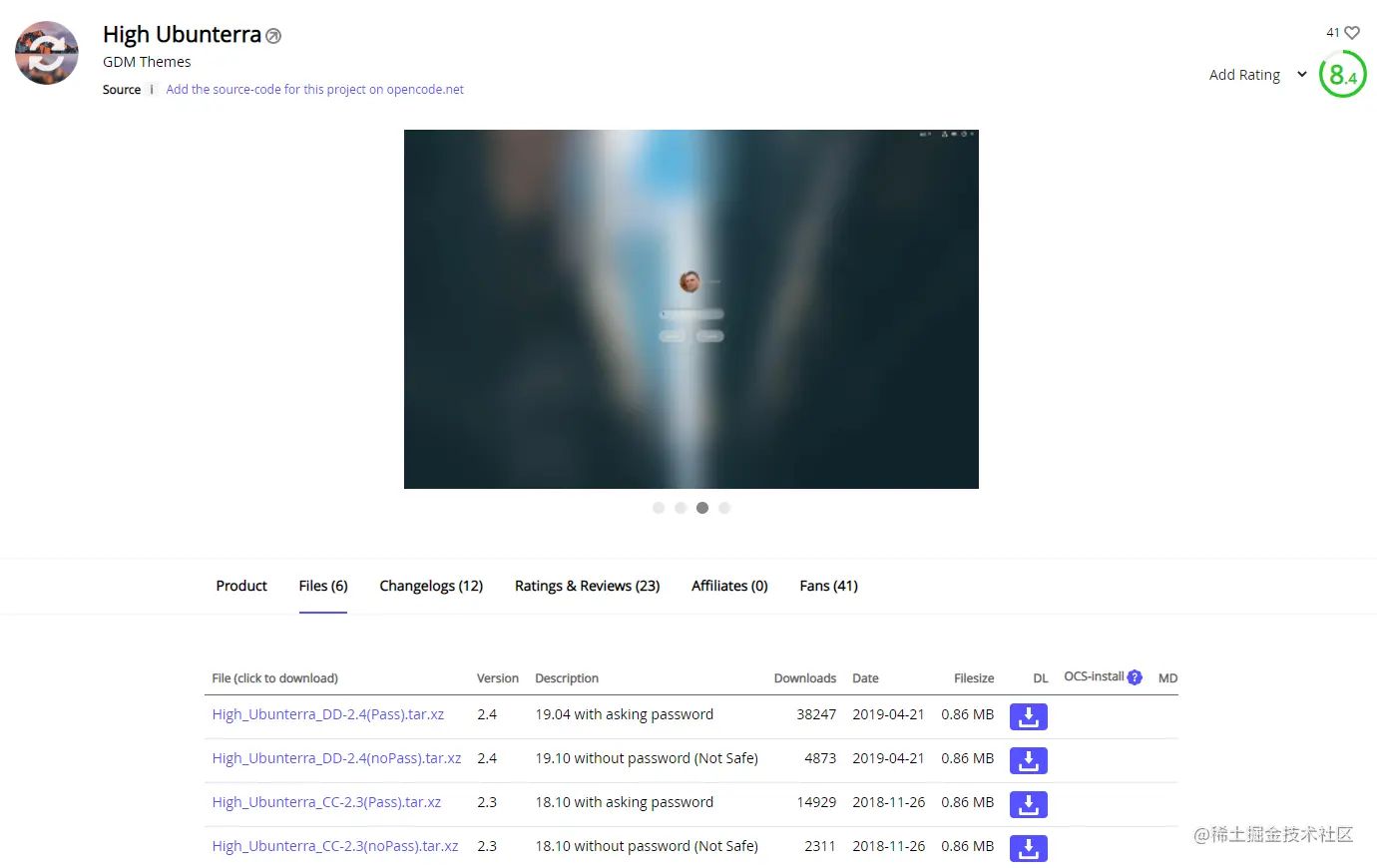Click the '18.10 with asking password' description

[625, 802]
